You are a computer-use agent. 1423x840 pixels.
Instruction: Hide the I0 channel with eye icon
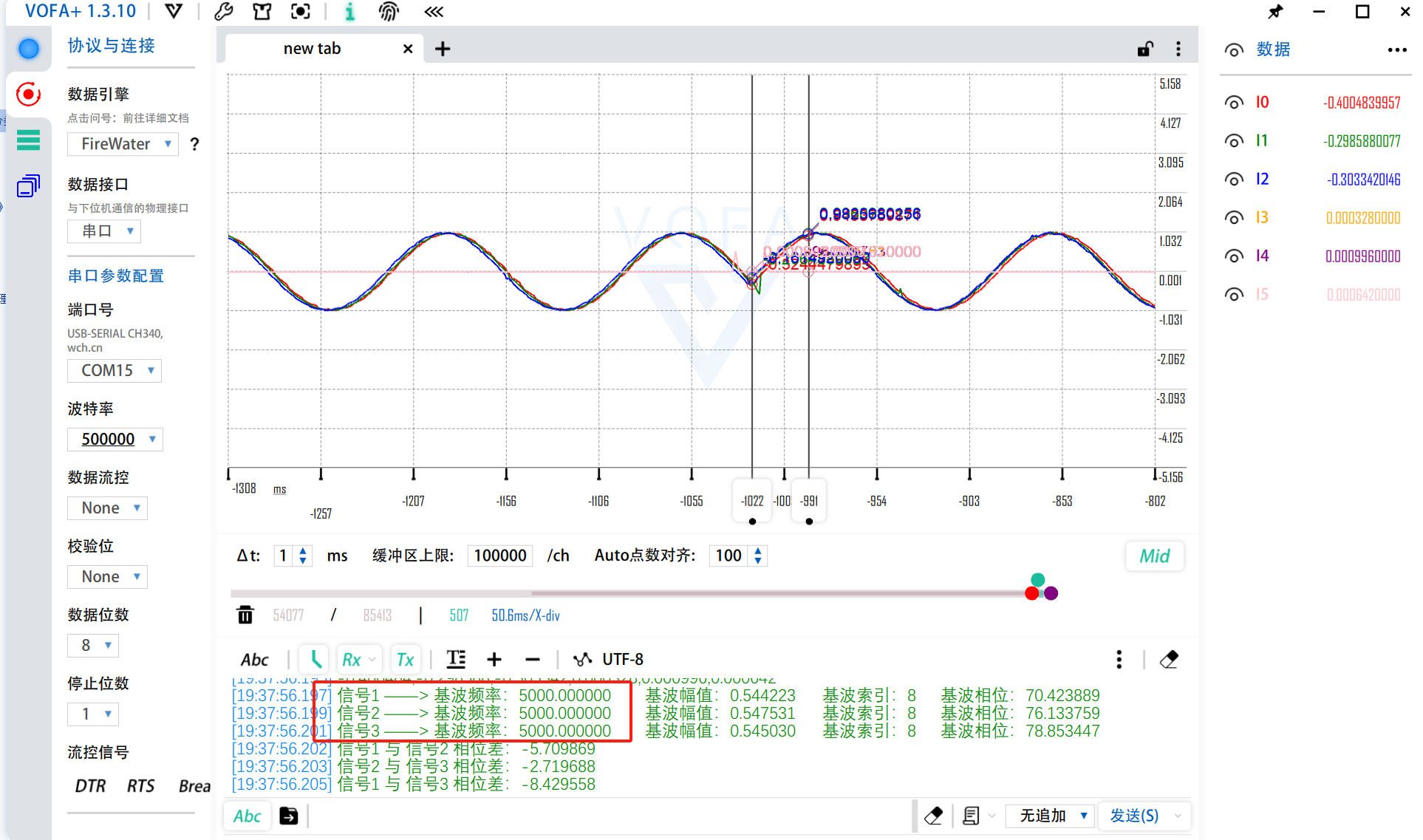[1233, 103]
